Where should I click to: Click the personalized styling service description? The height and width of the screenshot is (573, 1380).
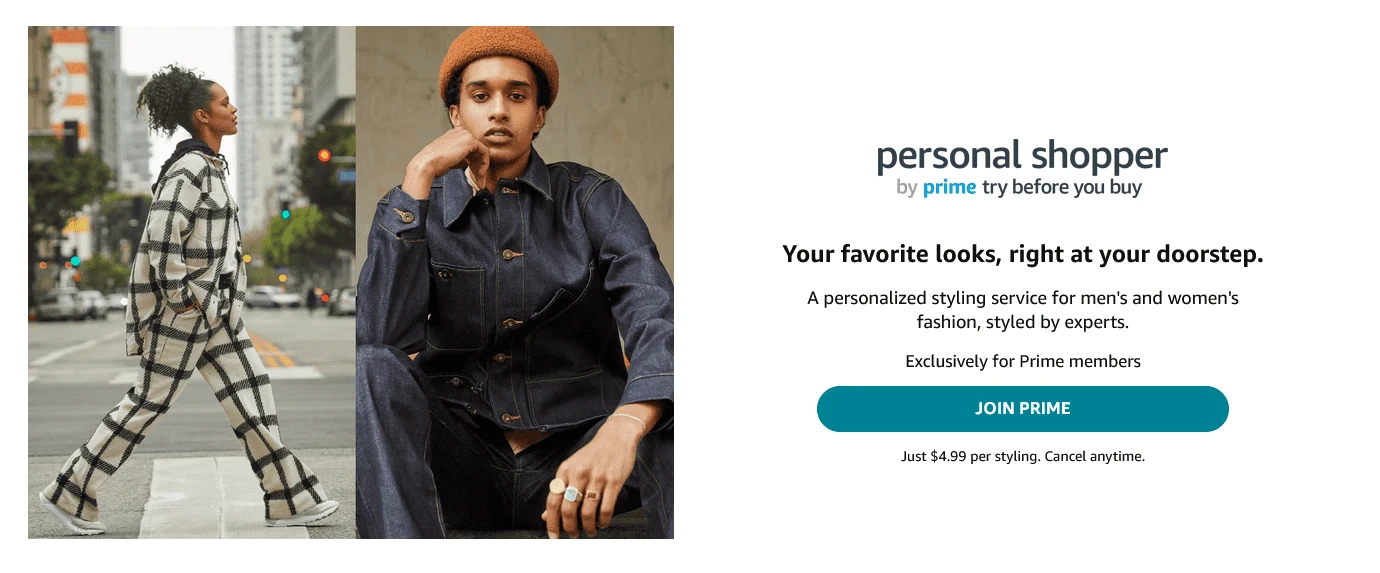pyautogui.click(x=1023, y=310)
